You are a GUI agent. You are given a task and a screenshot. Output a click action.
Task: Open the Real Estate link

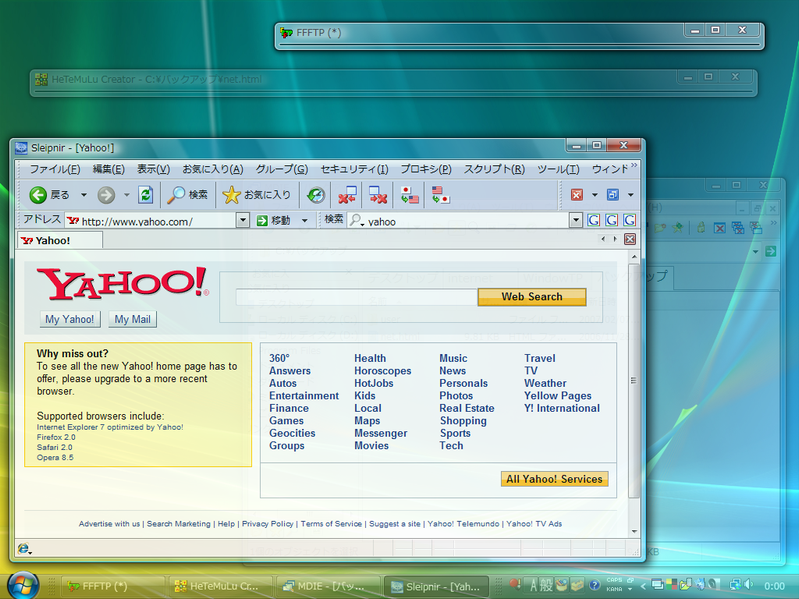467,408
